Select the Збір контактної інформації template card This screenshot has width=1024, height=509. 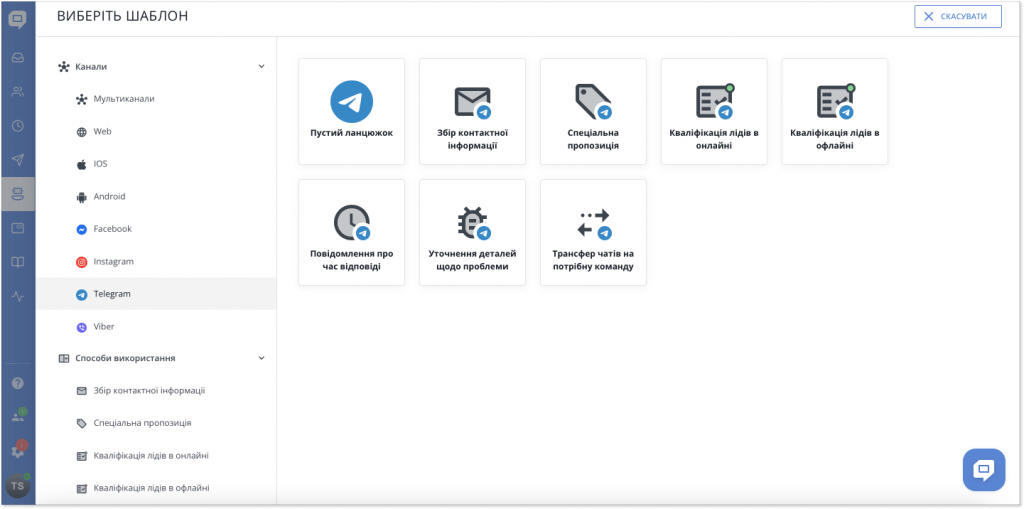472,112
